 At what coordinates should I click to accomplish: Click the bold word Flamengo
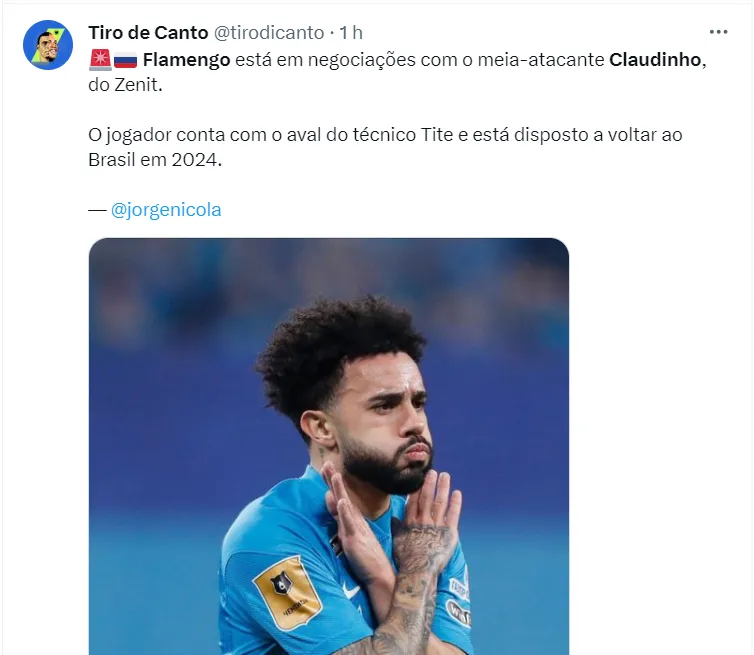187,60
